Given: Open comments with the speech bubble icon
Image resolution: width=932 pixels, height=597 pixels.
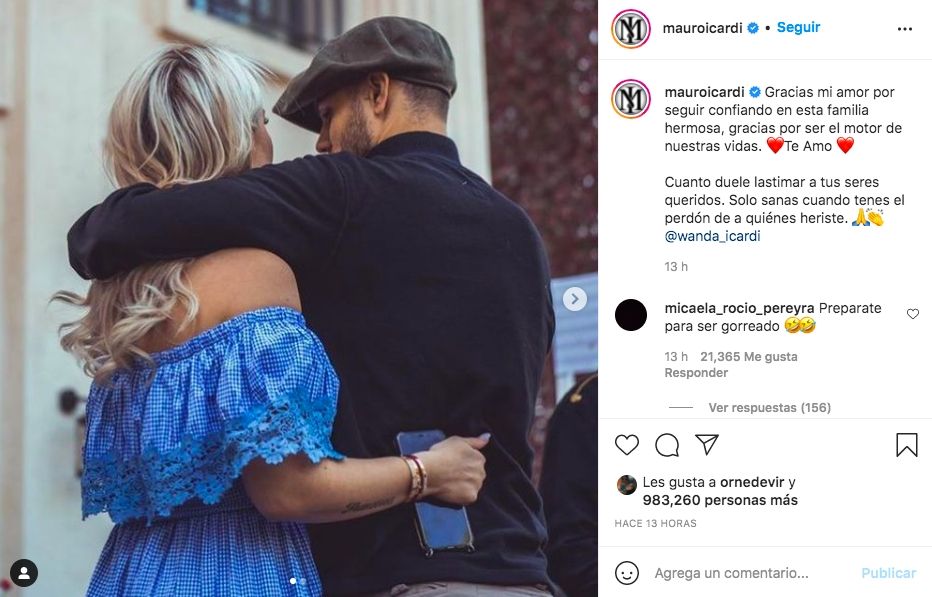Looking at the screenshot, I should pyautogui.click(x=667, y=445).
